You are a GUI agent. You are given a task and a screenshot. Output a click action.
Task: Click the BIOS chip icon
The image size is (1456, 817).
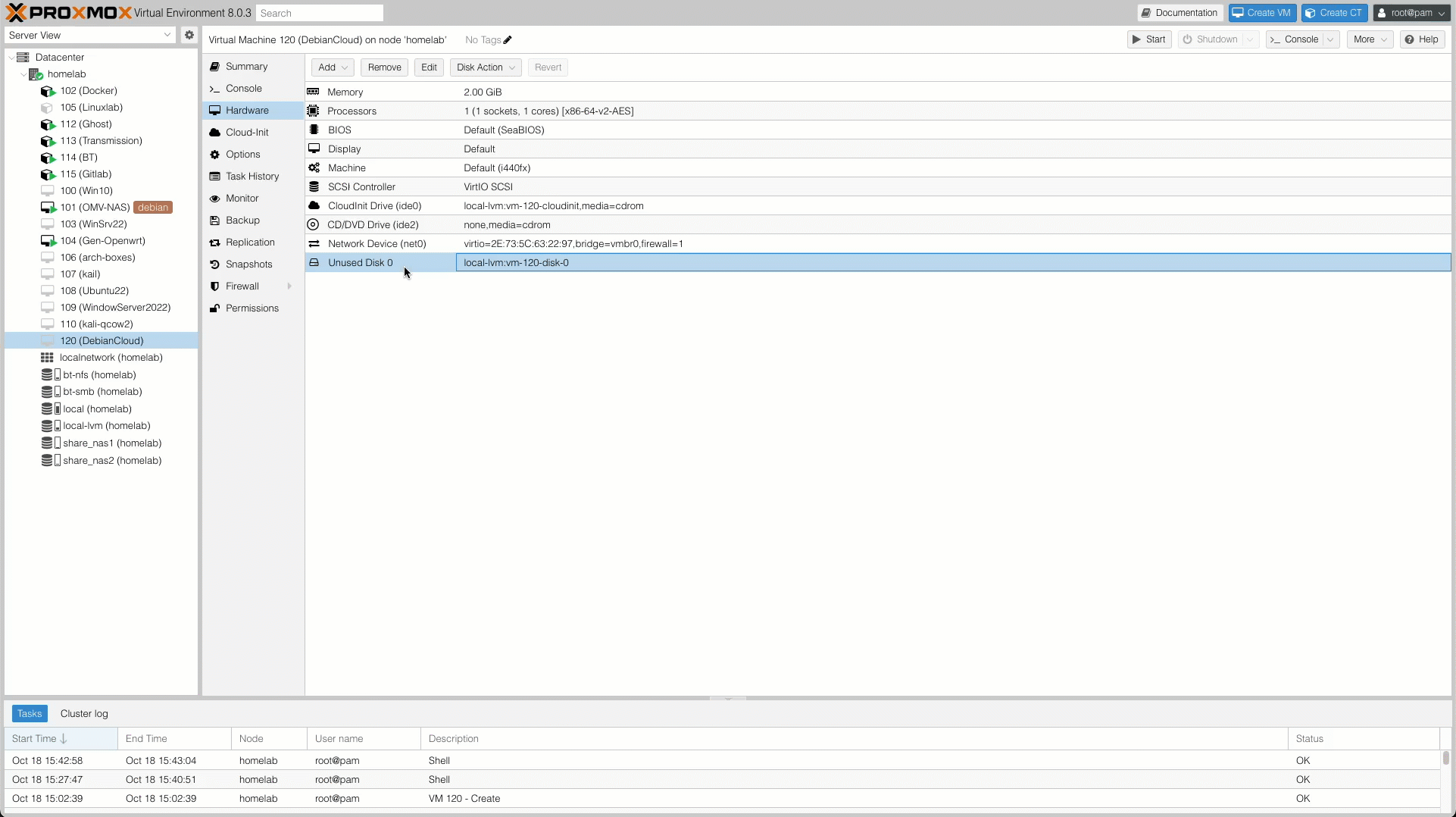click(314, 130)
